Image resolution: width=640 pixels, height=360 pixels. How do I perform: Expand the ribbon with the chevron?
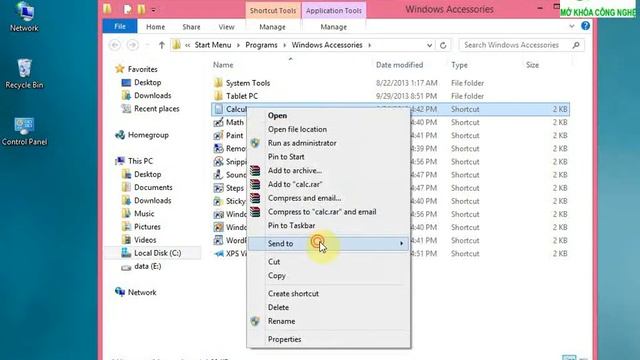(x=571, y=26)
